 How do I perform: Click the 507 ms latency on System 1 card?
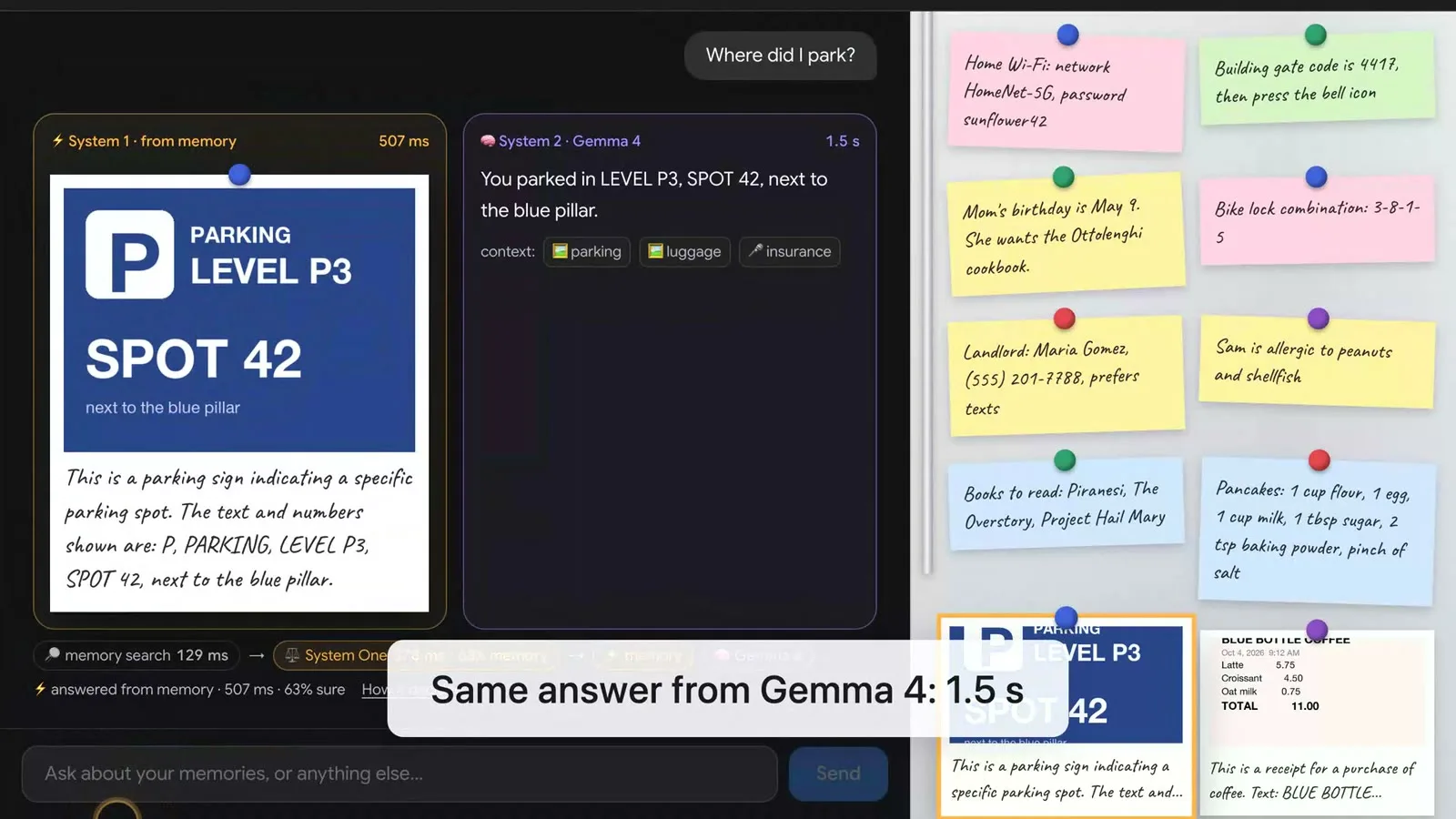click(404, 141)
